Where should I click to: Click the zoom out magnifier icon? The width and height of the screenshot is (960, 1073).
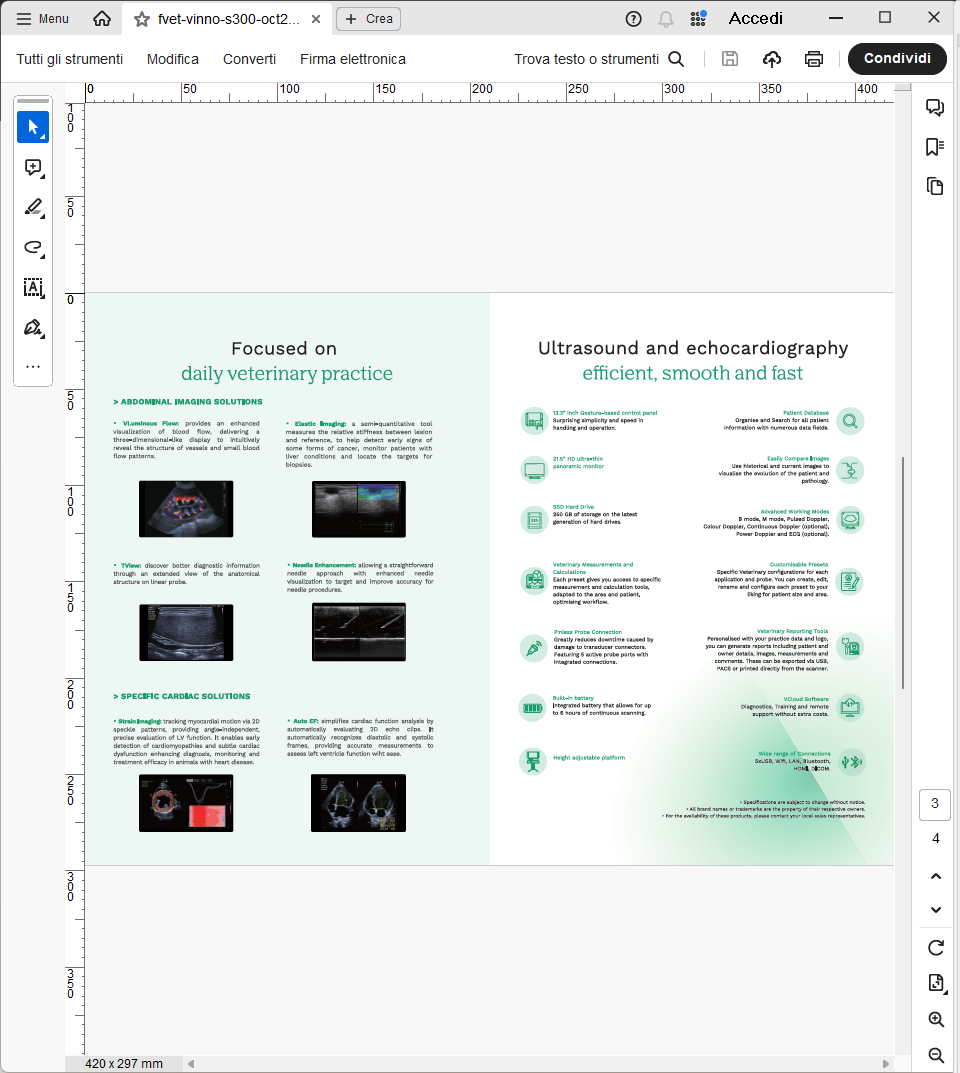point(936,1055)
